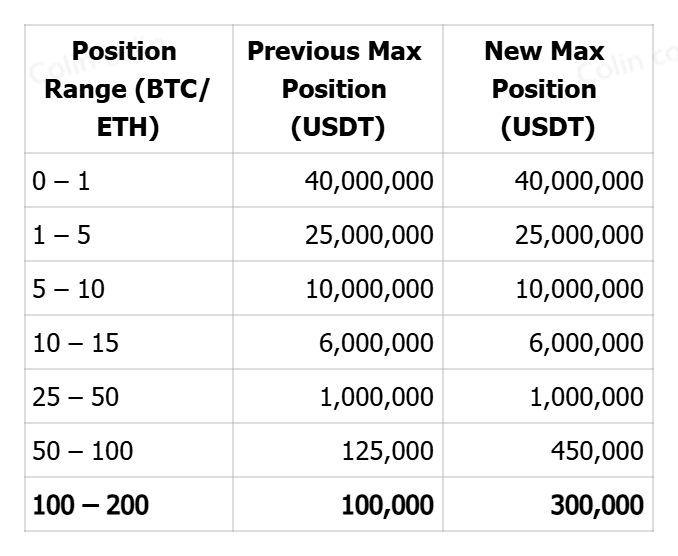The height and width of the screenshot is (556, 678).
Task: Select the 25 – 50 position range cell
Action: point(75,397)
